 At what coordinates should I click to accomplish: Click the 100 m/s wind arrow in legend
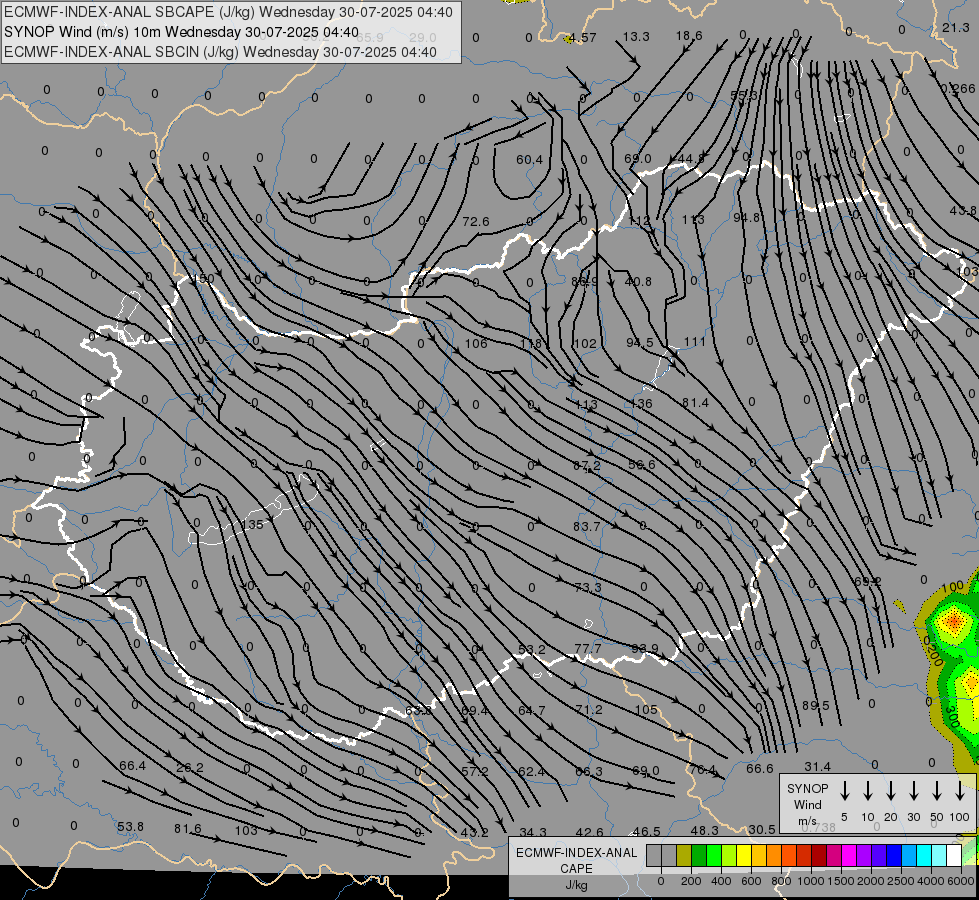pyautogui.click(x=960, y=791)
